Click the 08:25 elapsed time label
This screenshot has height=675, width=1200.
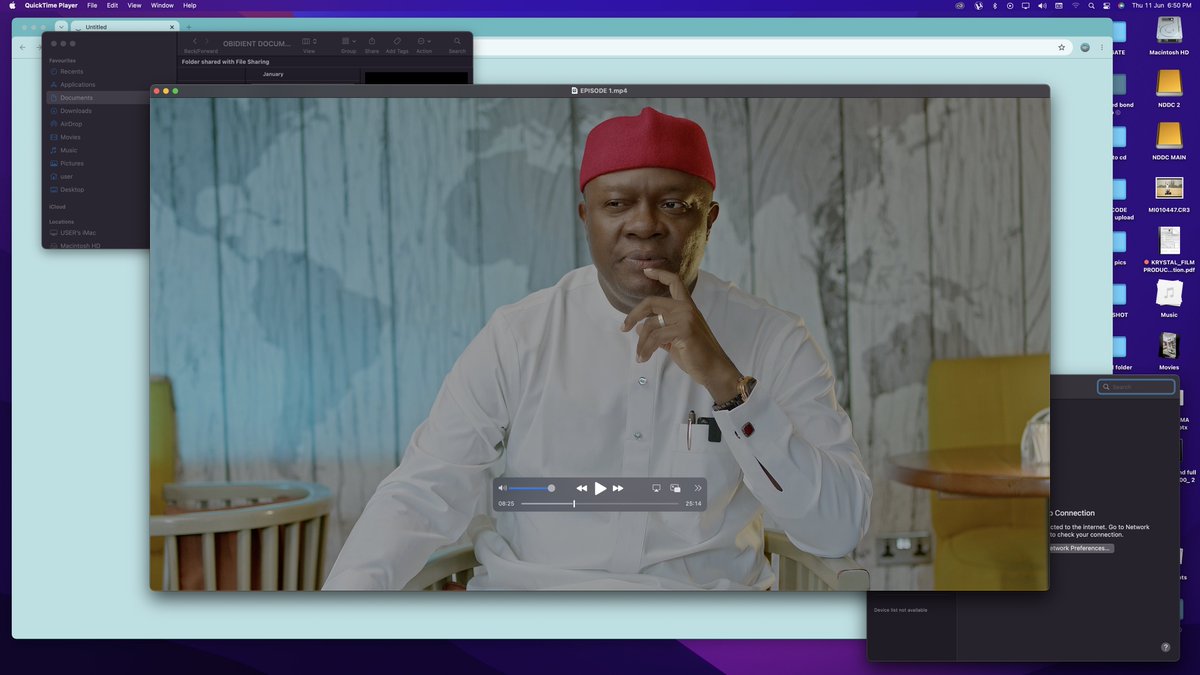point(507,504)
